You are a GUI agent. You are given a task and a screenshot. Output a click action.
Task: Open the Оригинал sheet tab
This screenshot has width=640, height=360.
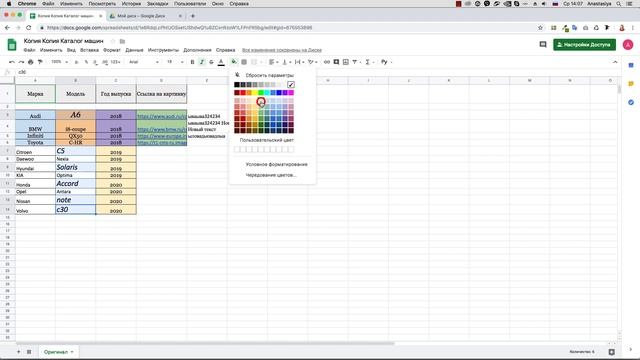pos(58,352)
